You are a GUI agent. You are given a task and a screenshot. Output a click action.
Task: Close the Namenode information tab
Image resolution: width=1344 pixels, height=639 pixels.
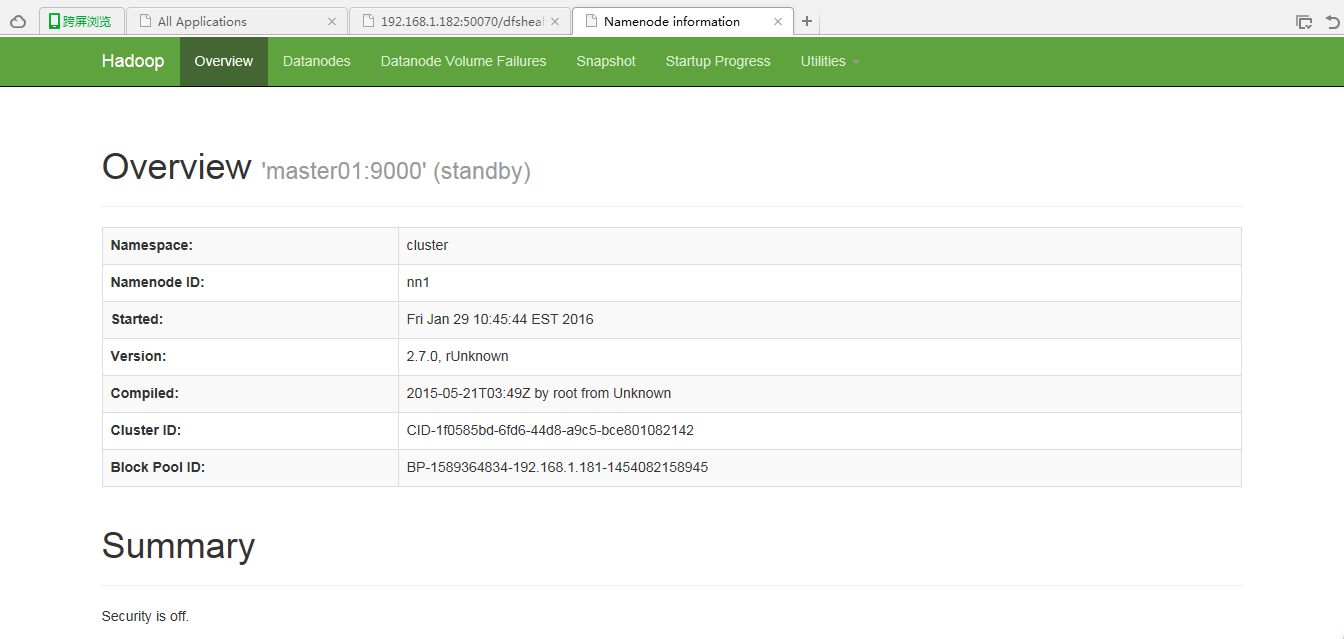coord(779,20)
